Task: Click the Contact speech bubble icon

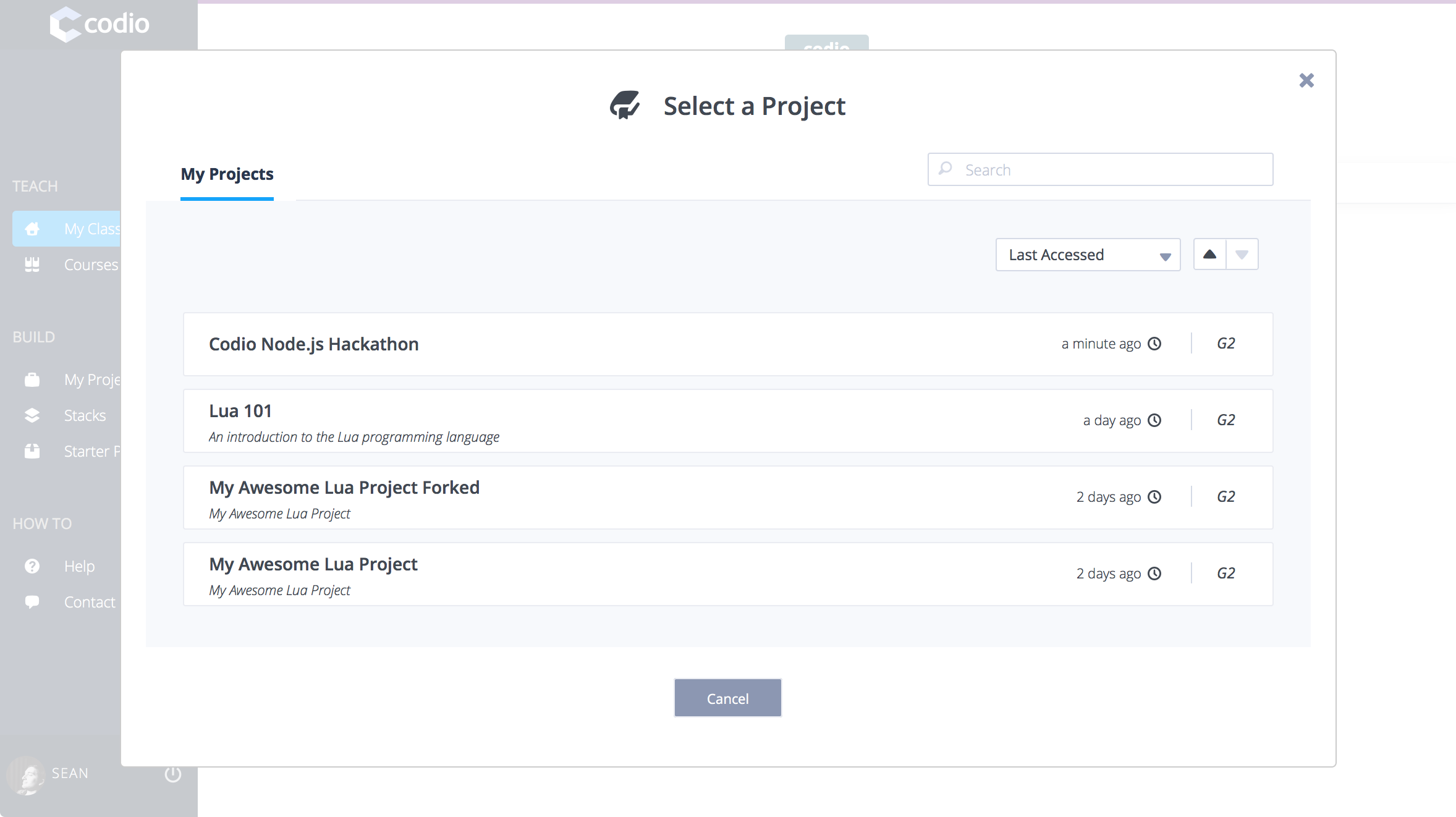Action: tap(32, 602)
